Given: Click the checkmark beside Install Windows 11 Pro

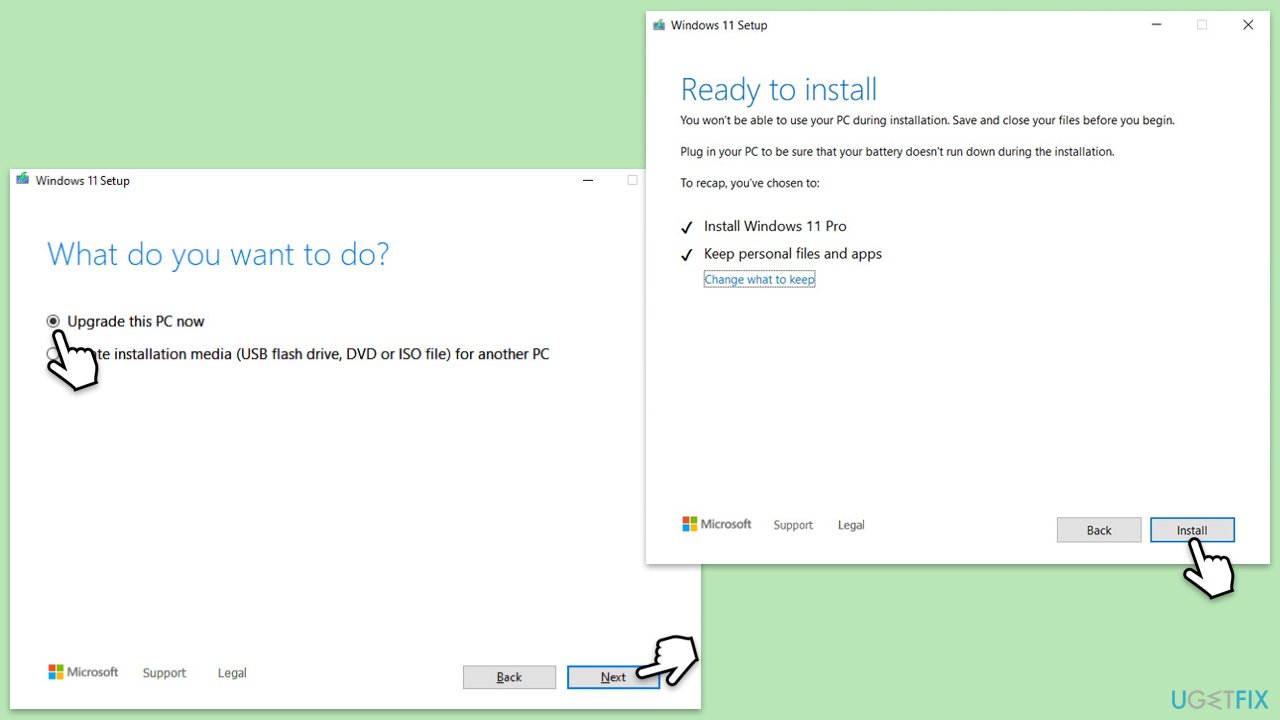Looking at the screenshot, I should (x=687, y=226).
